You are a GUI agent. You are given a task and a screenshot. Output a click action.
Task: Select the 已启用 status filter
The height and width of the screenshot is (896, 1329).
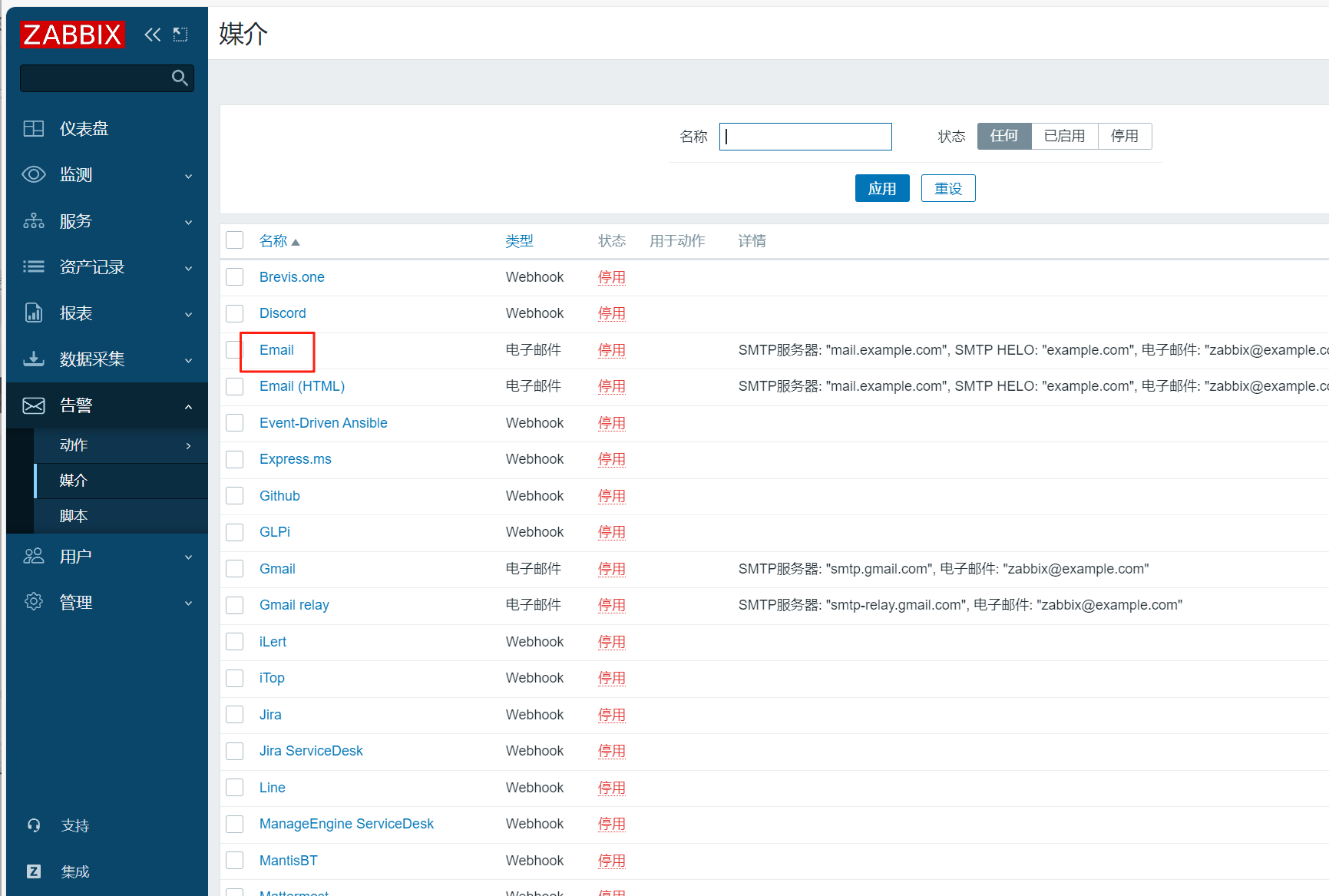coord(1065,136)
